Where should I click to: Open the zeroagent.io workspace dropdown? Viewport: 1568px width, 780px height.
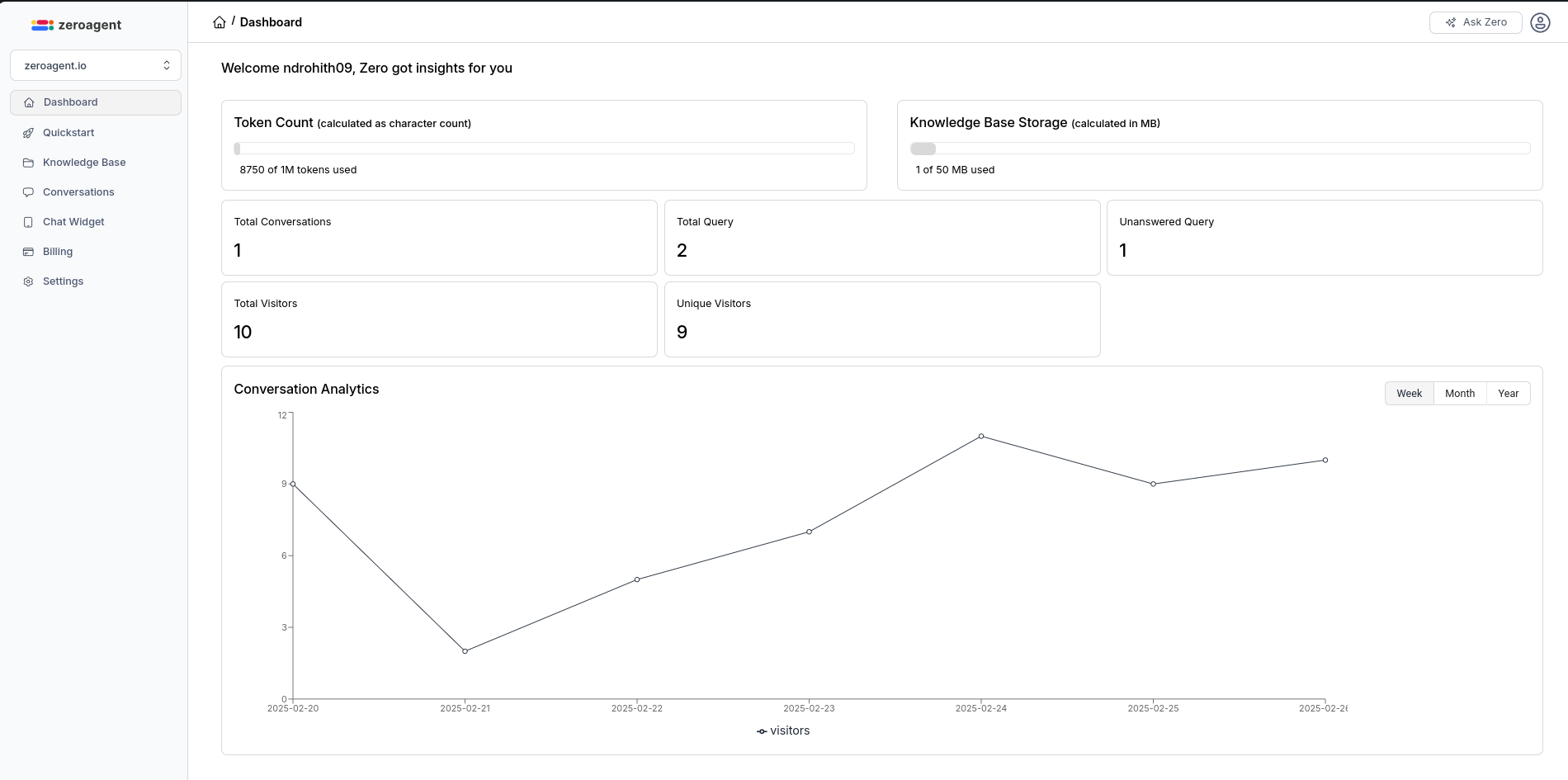coord(95,65)
